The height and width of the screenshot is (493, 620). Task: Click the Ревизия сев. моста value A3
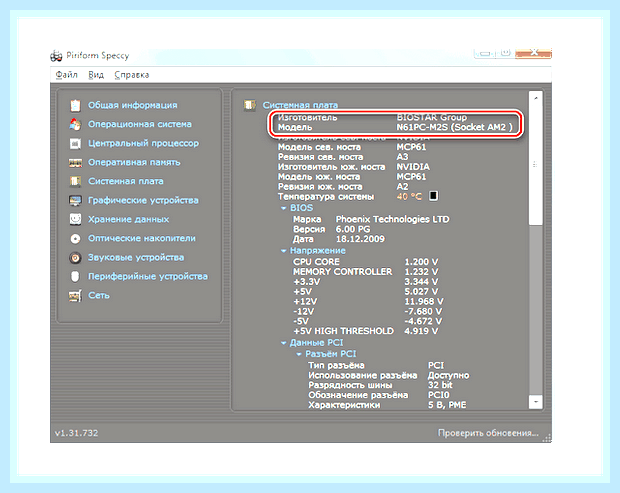402,157
